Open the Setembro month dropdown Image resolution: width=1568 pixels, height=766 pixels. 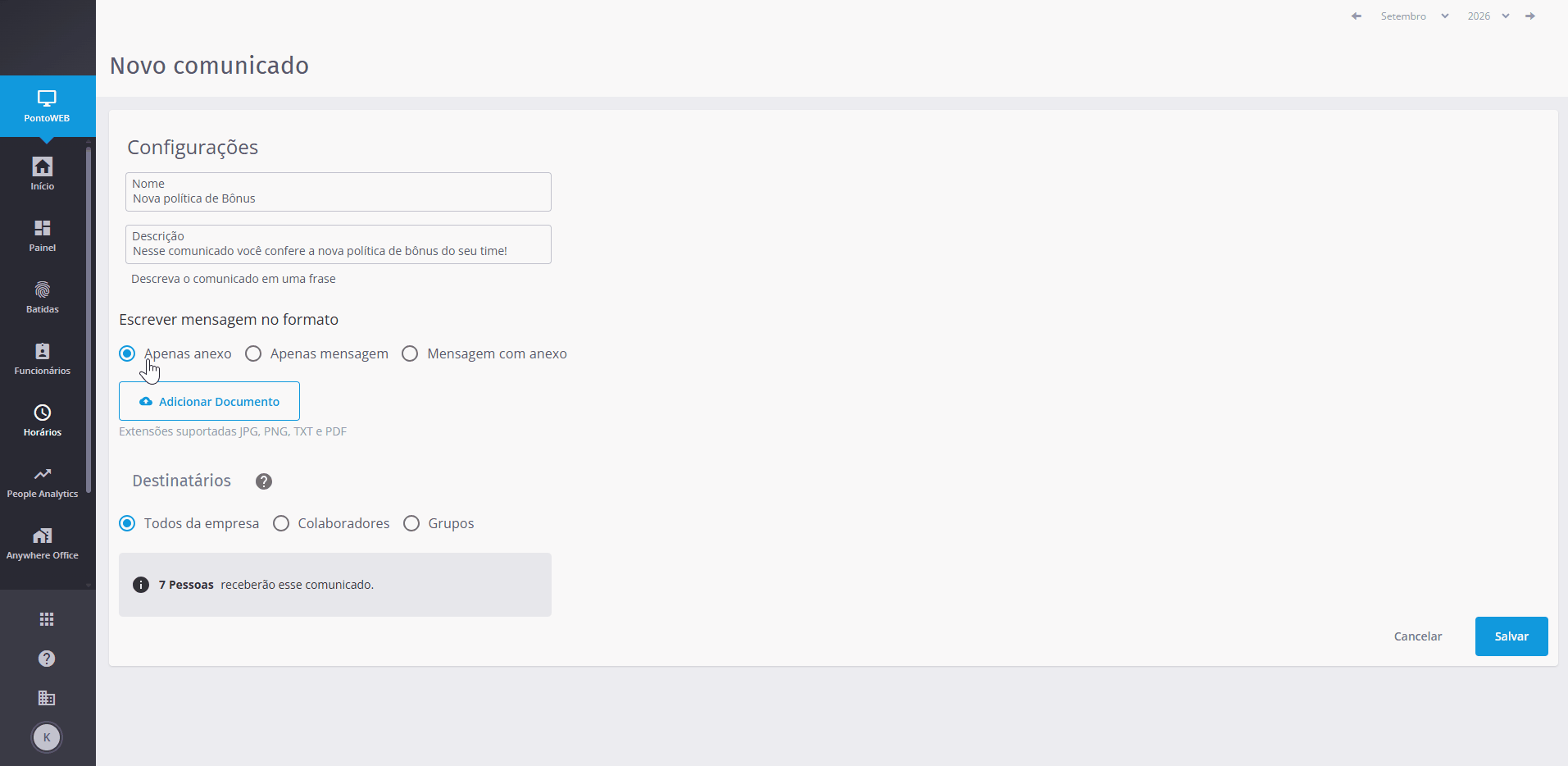[x=1415, y=16]
